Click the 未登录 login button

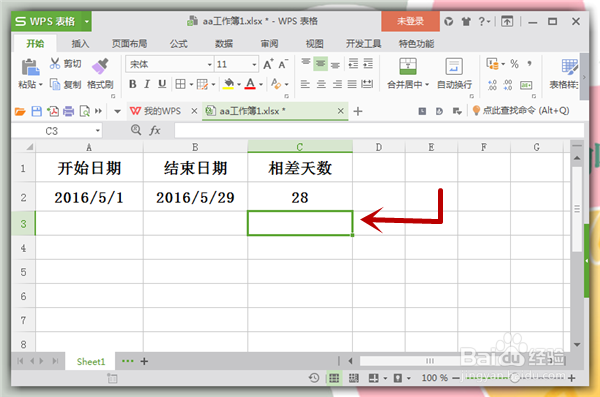(410, 21)
